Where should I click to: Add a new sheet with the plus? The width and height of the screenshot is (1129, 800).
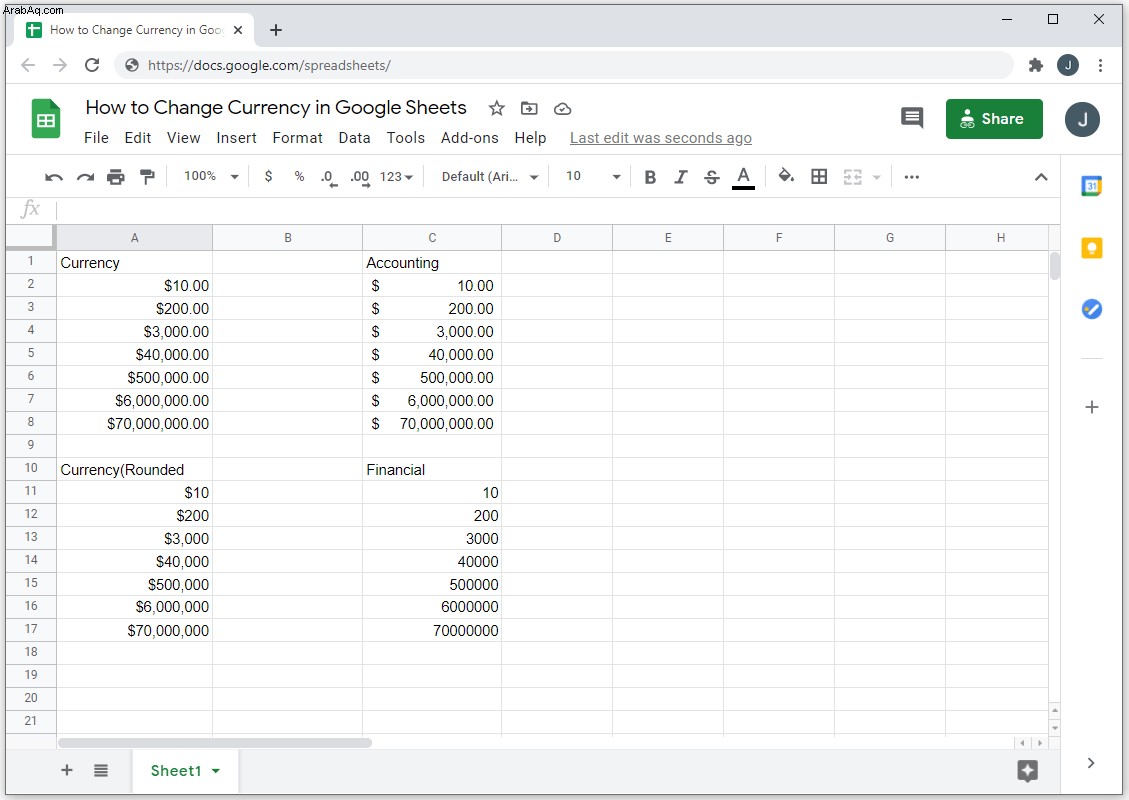pyautogui.click(x=67, y=770)
